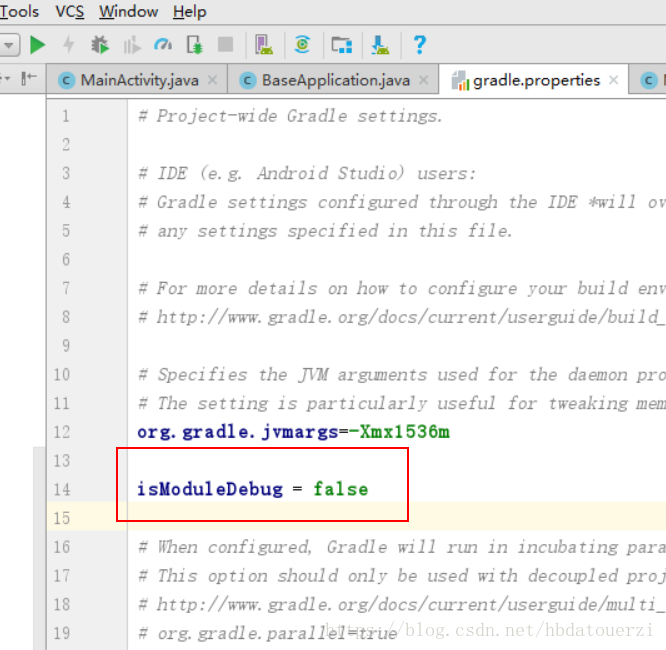The width and height of the screenshot is (666, 650).
Task: Collapse project panel with hide icon
Action: pyautogui.click(x=28, y=78)
